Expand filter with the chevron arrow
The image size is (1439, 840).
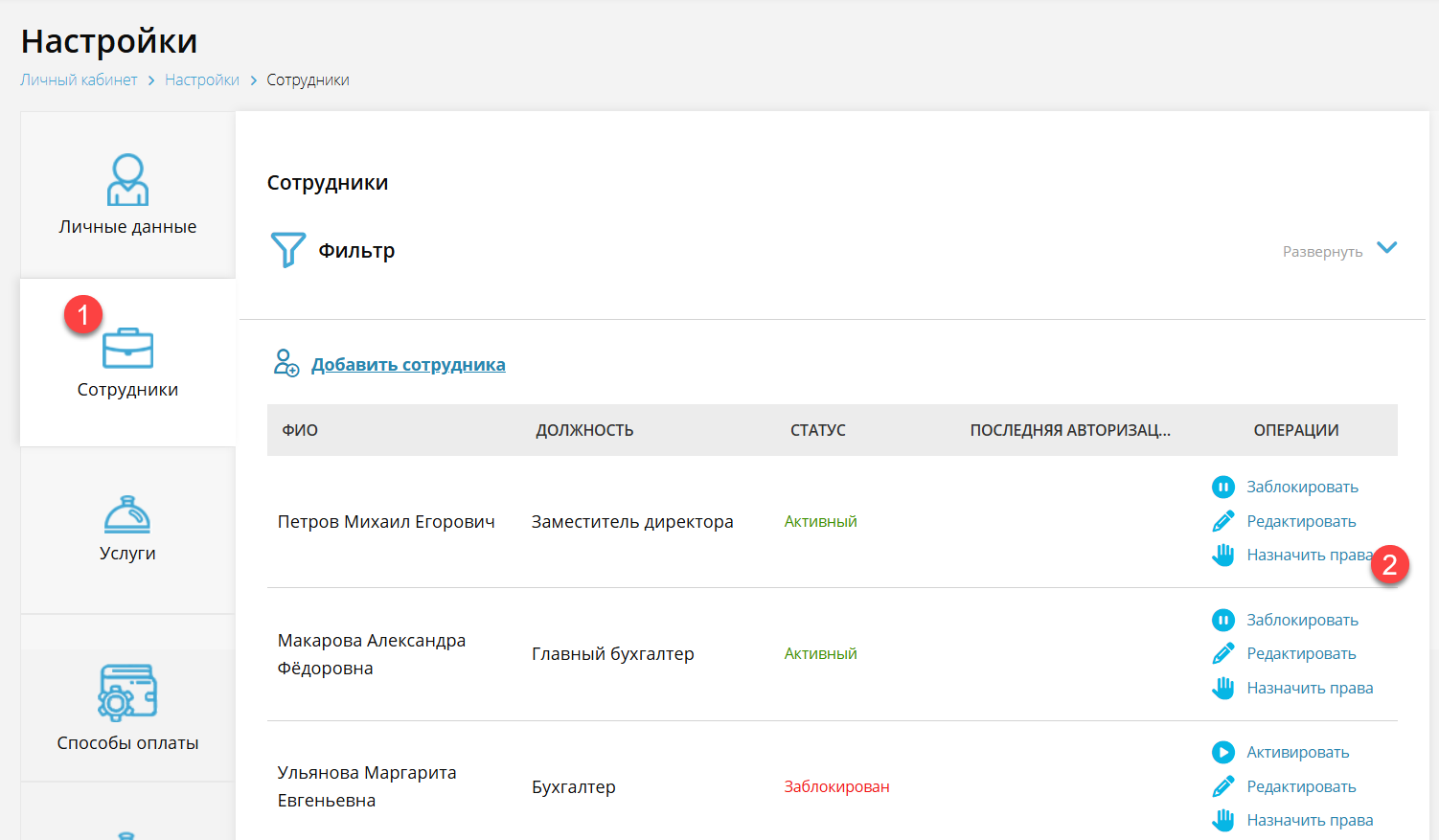(x=1386, y=248)
